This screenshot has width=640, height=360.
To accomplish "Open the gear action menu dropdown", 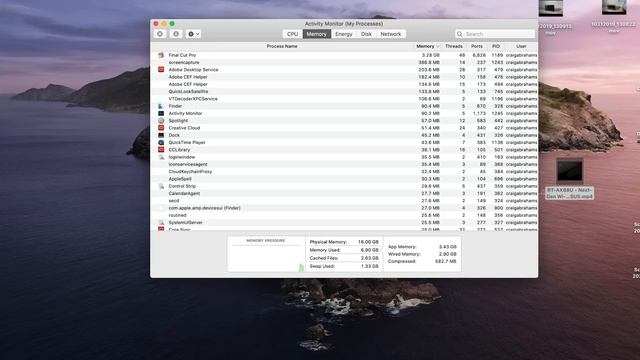I will pyautogui.click(x=193, y=34).
